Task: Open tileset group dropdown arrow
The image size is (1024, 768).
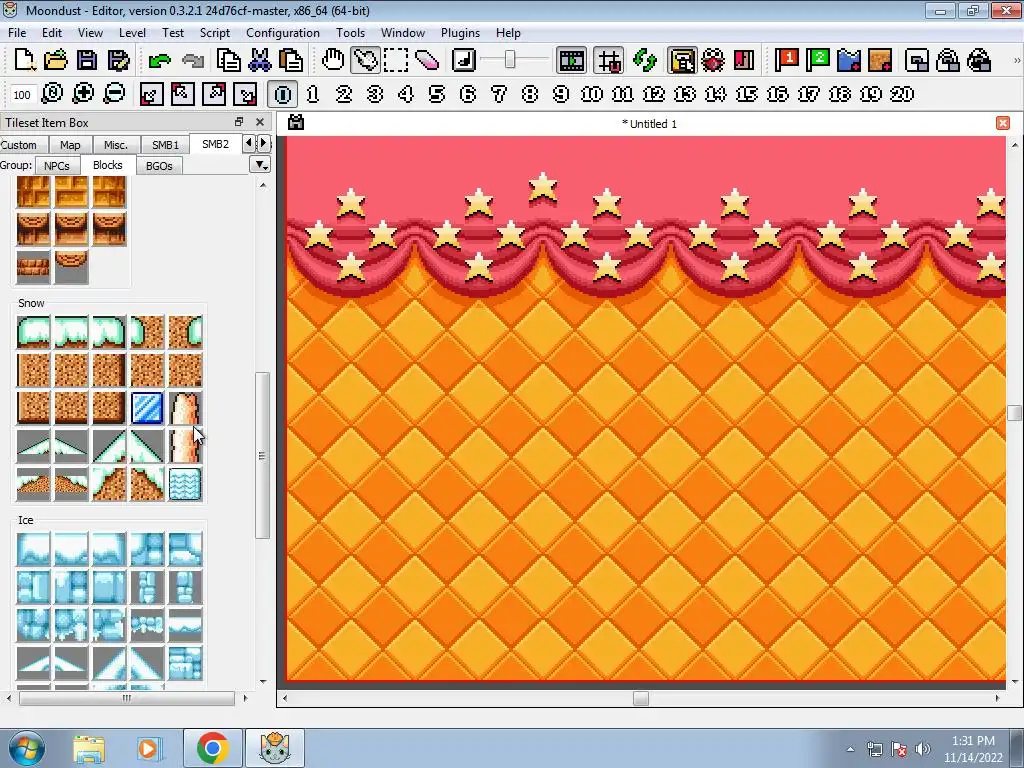Action: click(x=261, y=165)
